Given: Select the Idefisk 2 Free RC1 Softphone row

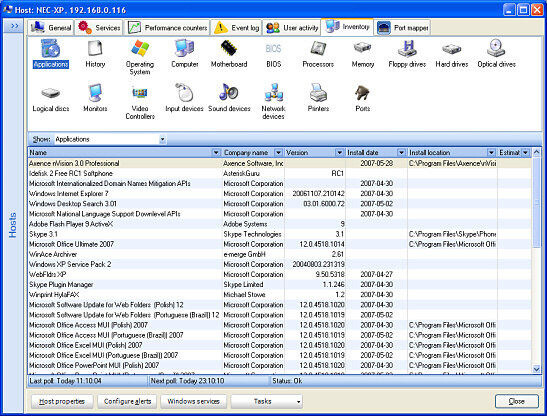Looking at the screenshot, I should tap(279, 173).
